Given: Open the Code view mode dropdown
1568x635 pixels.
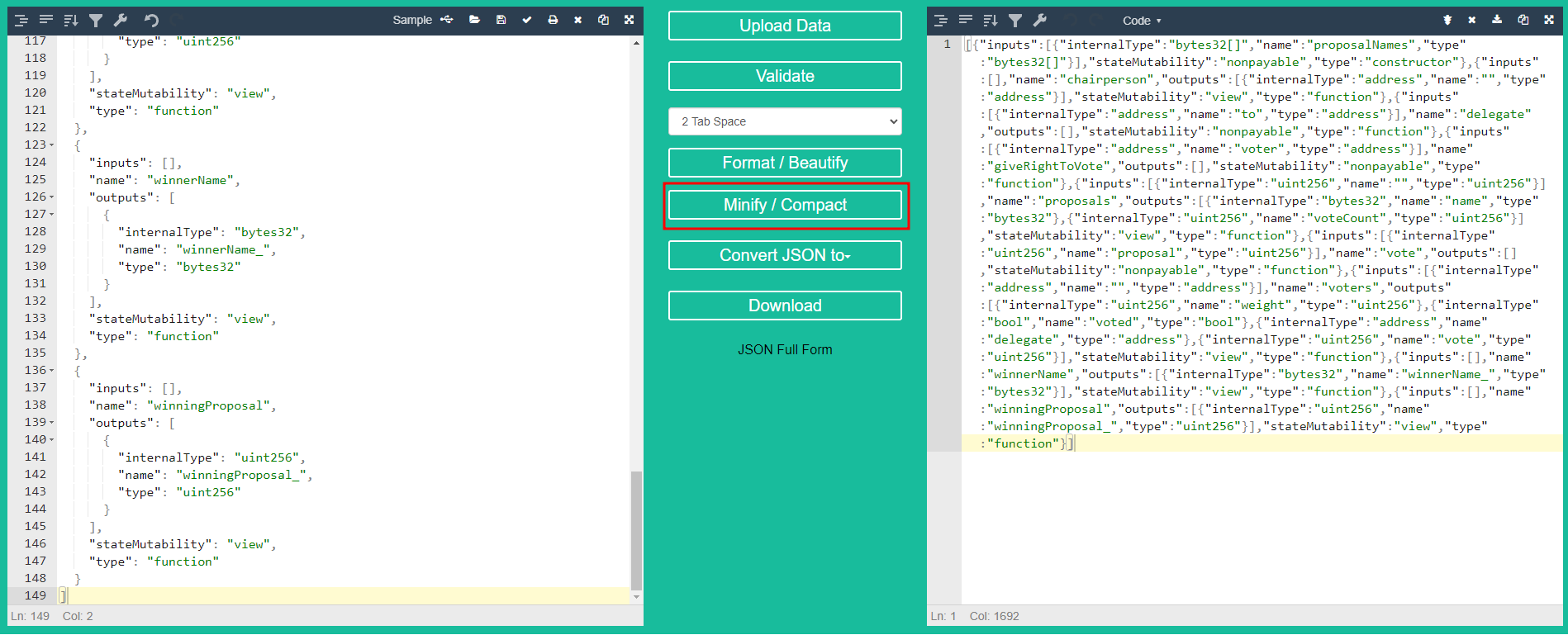Looking at the screenshot, I should [x=1142, y=21].
